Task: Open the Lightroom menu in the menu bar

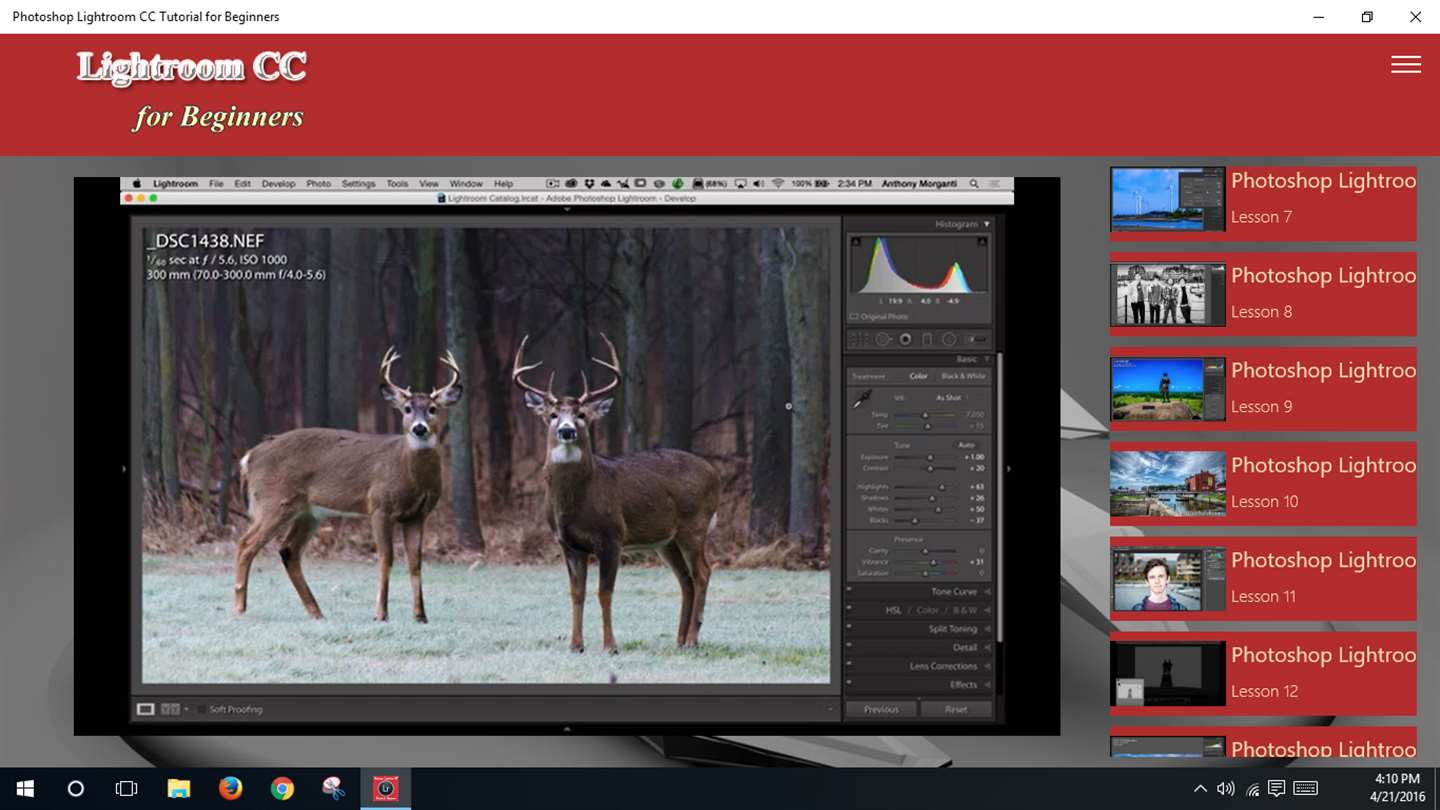Action: coord(175,184)
